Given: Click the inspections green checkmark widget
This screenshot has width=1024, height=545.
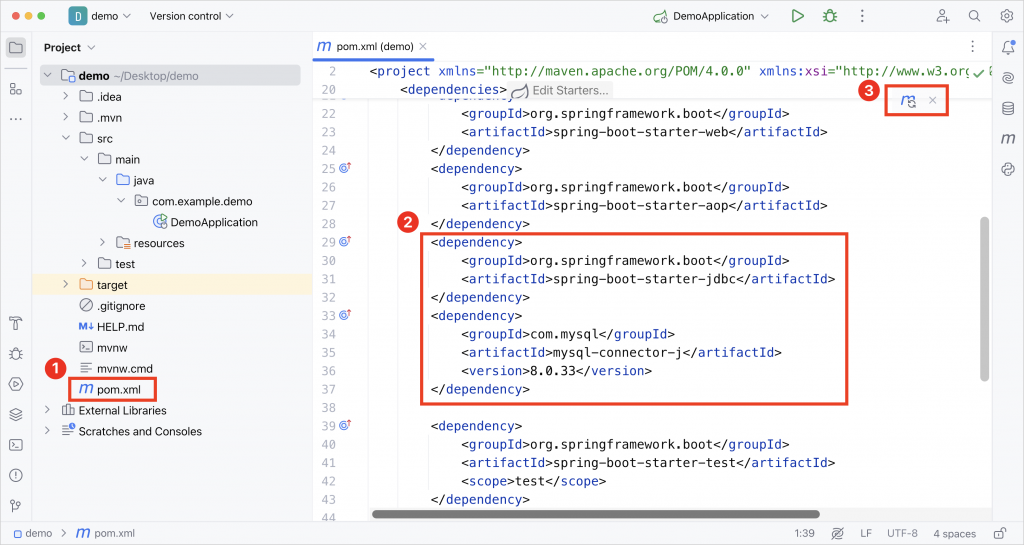Looking at the screenshot, I should 978,73.
